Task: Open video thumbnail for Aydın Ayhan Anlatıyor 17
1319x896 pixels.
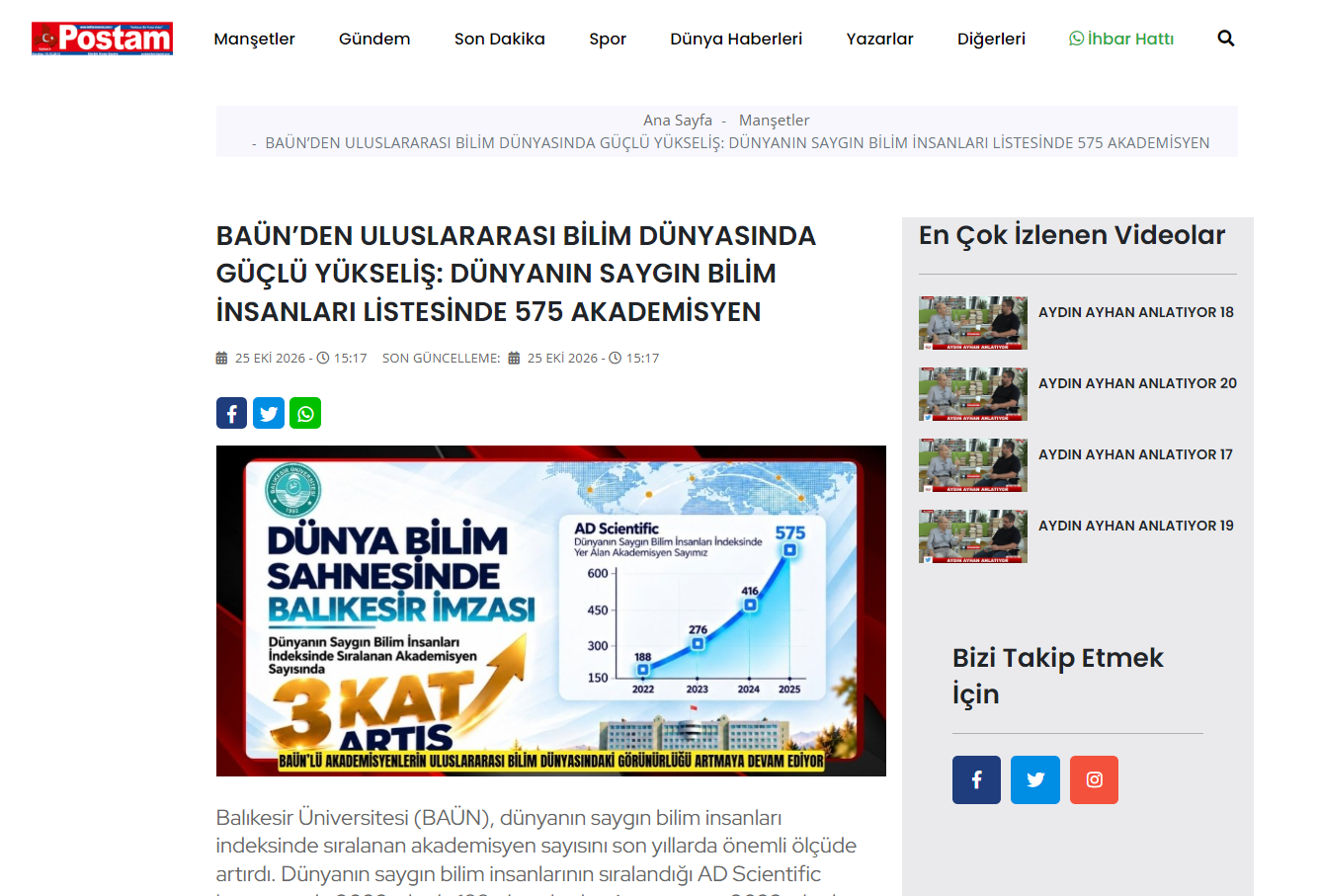Action: (973, 465)
